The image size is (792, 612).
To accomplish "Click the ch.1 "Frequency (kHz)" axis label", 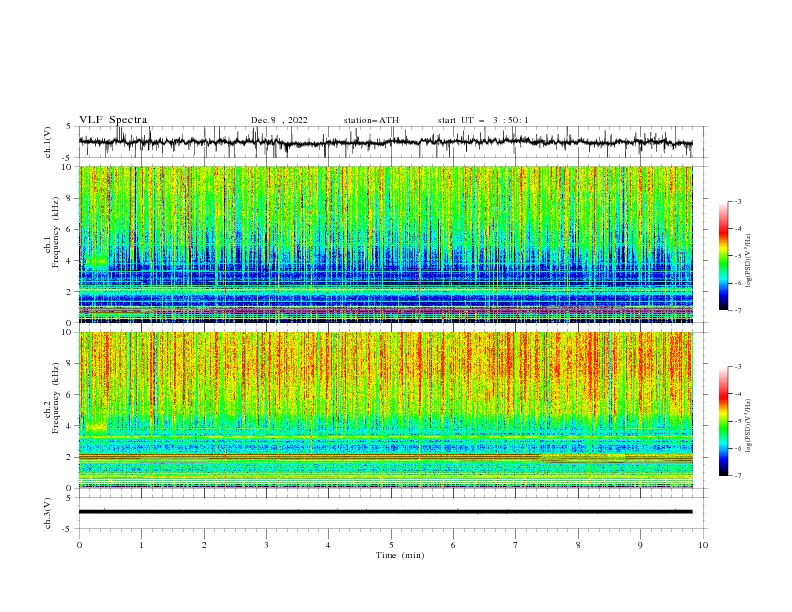I will click(56, 230).
